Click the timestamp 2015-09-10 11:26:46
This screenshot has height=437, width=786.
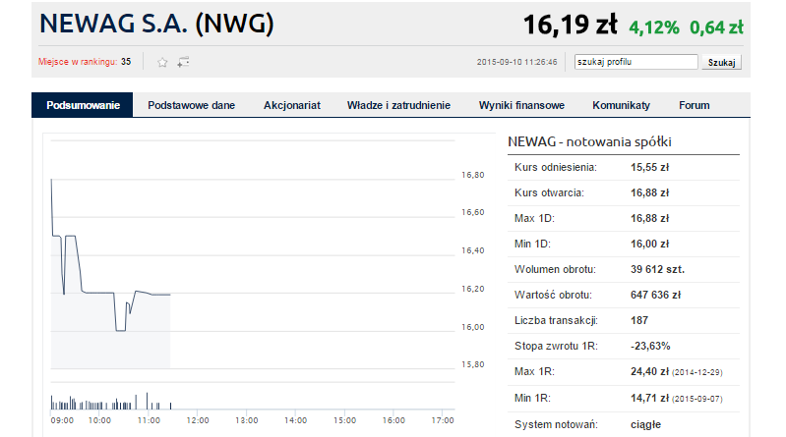(x=517, y=62)
